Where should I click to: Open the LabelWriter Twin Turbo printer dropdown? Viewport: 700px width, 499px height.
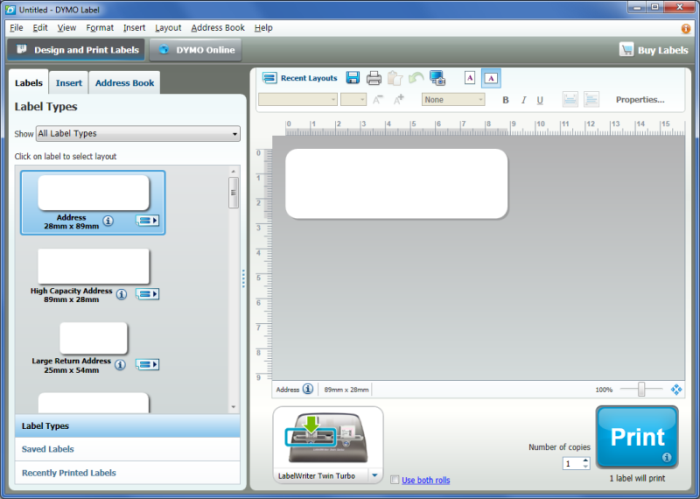375,476
